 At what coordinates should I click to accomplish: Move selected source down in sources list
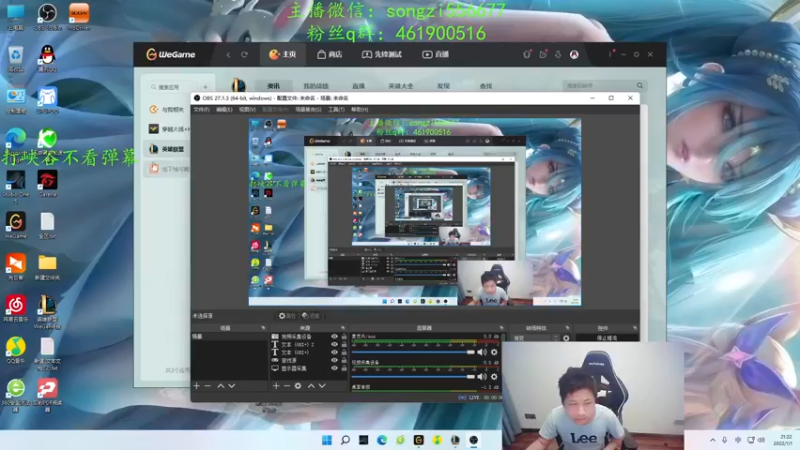click(x=322, y=386)
